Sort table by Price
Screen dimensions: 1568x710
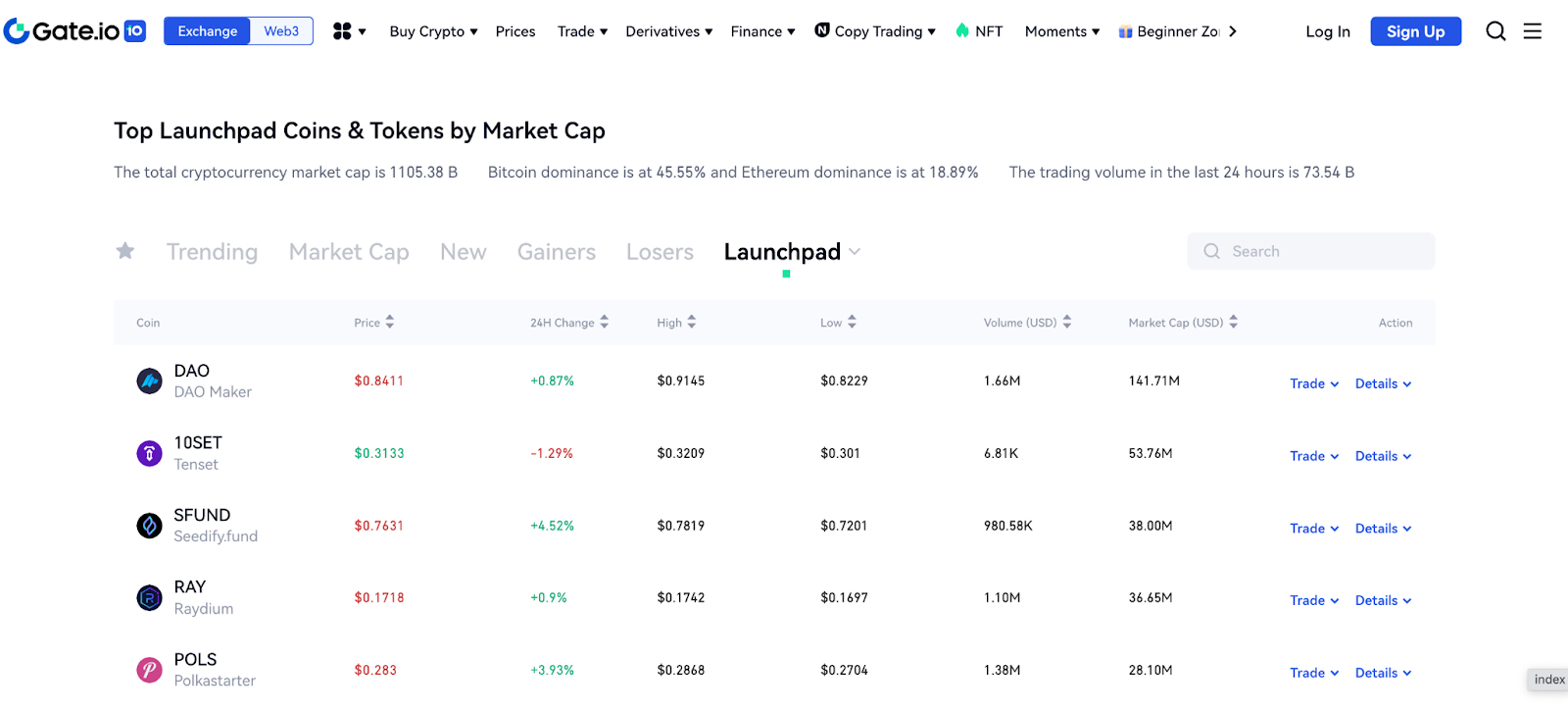[x=374, y=323]
